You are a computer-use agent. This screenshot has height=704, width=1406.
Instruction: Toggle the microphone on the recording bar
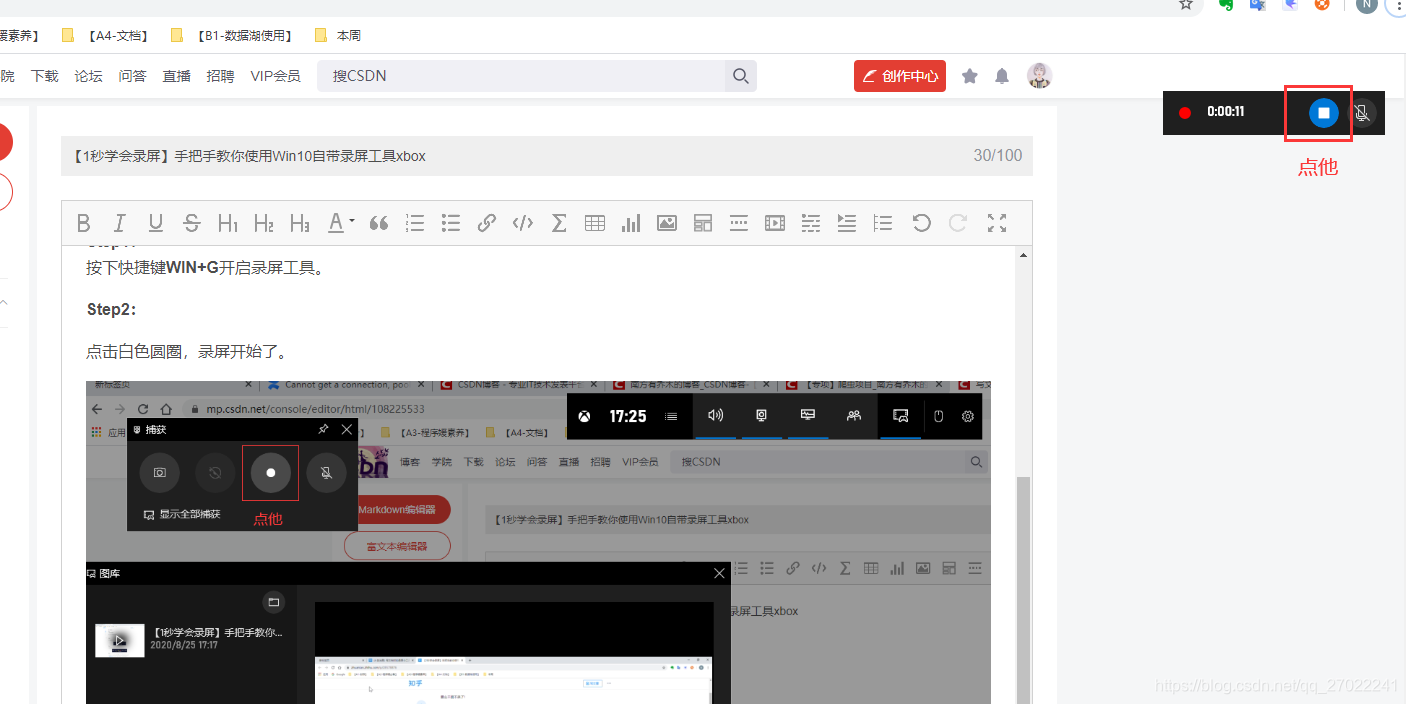[x=1362, y=113]
